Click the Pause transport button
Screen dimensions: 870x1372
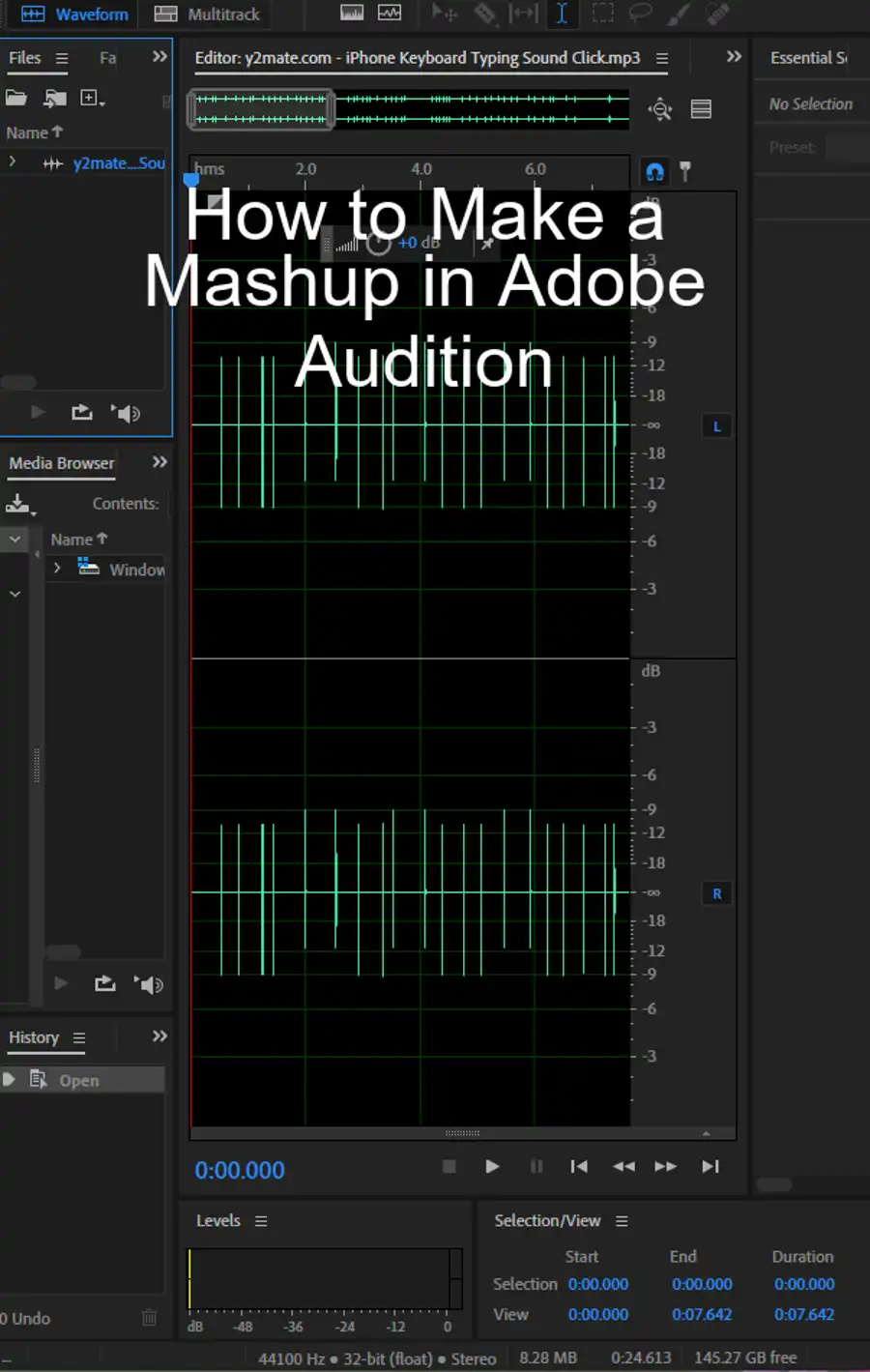(536, 1166)
